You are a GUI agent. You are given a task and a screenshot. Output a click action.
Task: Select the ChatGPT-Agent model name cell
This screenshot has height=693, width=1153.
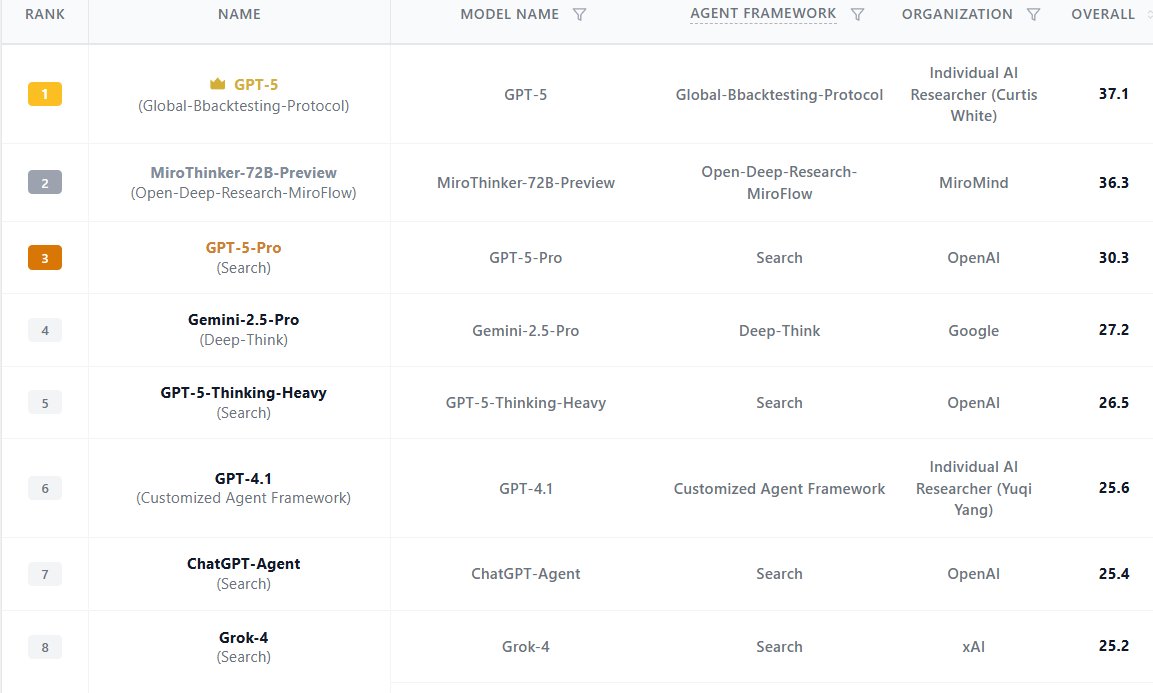coord(526,574)
